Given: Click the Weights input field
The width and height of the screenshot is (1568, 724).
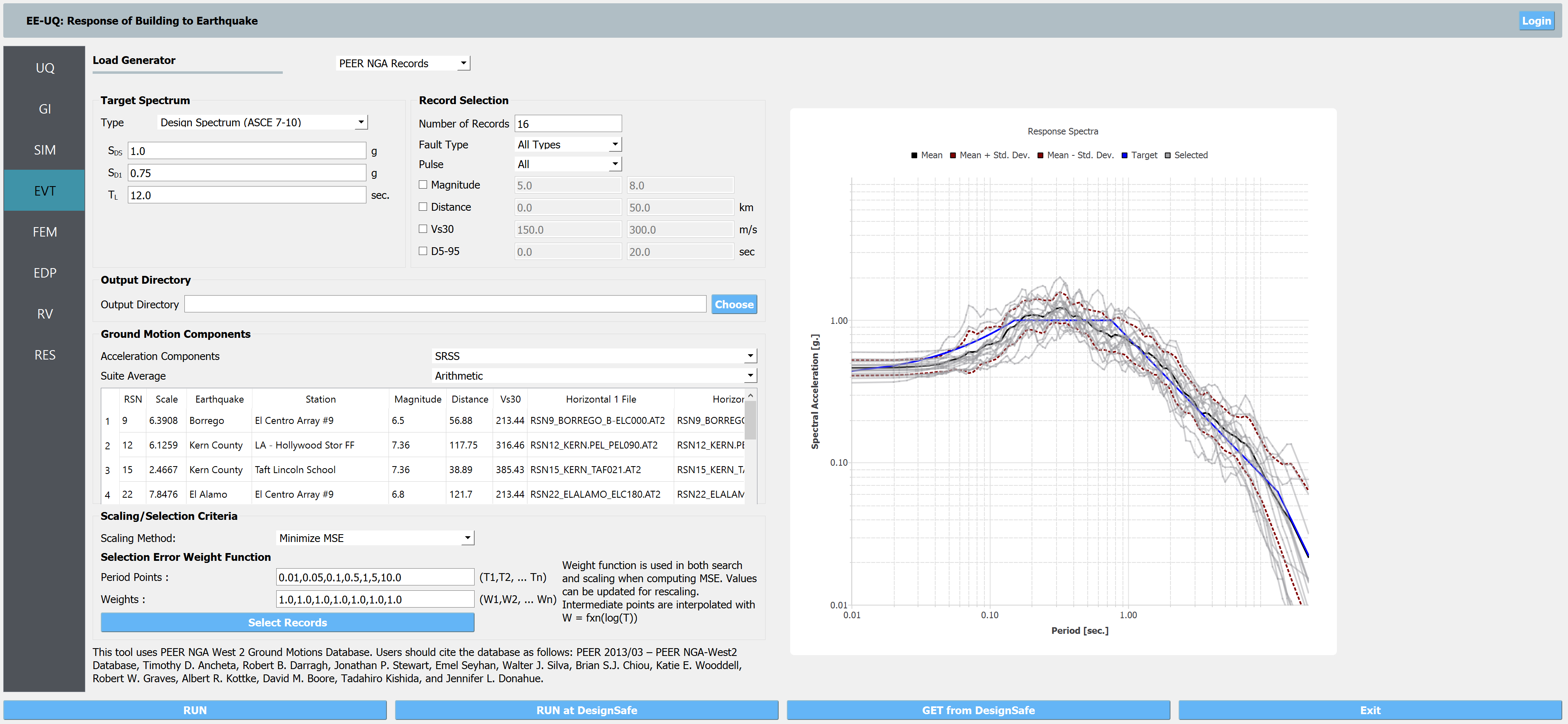Looking at the screenshot, I should click(x=375, y=599).
